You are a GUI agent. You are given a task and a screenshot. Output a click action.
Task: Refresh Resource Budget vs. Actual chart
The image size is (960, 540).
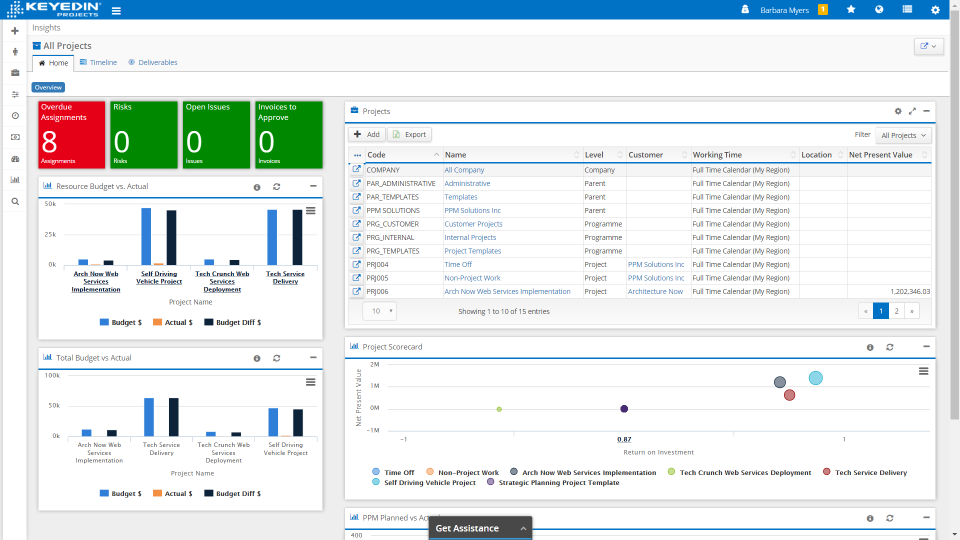coord(277,187)
